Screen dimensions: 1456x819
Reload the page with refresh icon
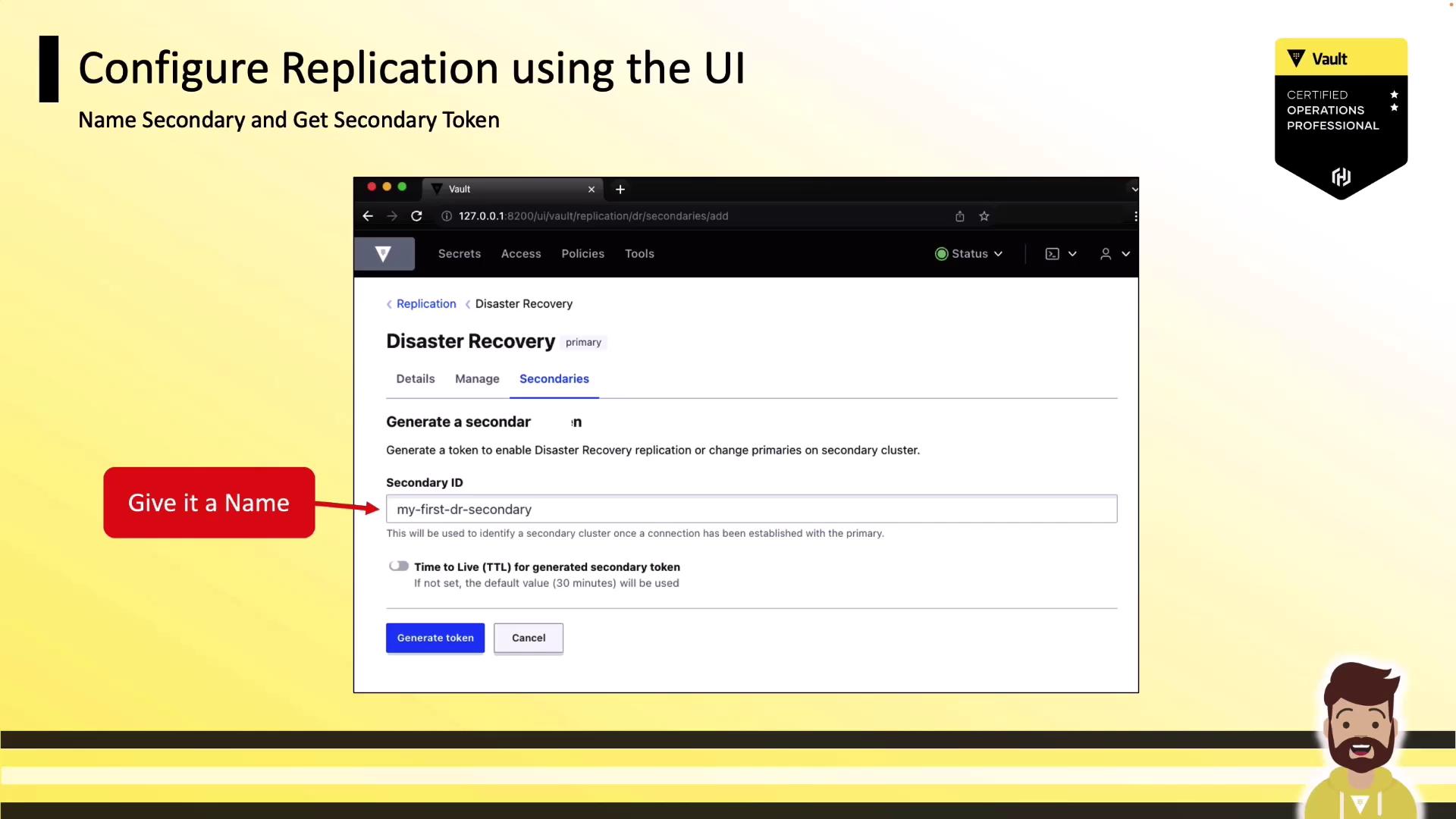coord(416,216)
